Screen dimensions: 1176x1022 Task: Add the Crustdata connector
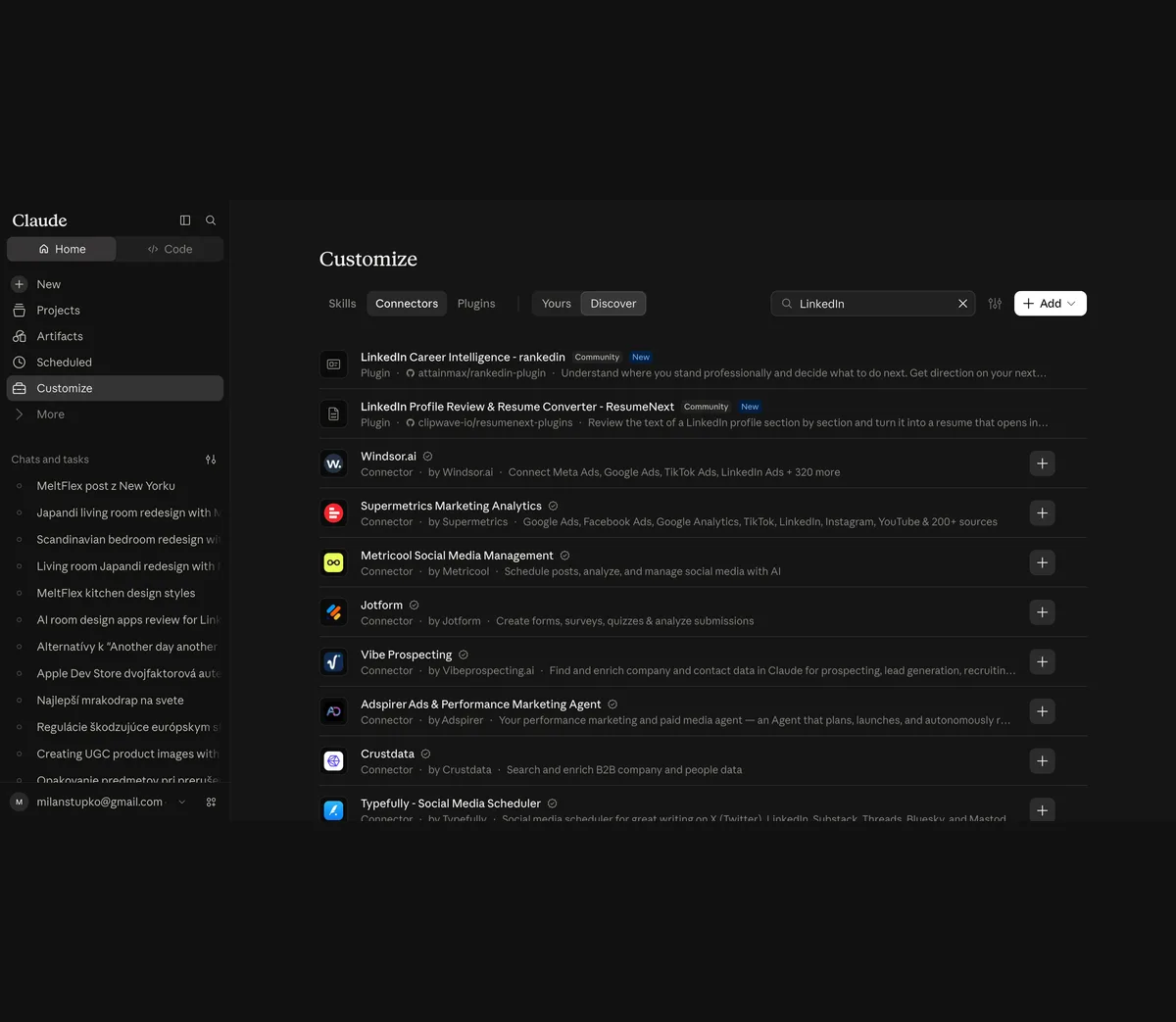[1042, 761]
